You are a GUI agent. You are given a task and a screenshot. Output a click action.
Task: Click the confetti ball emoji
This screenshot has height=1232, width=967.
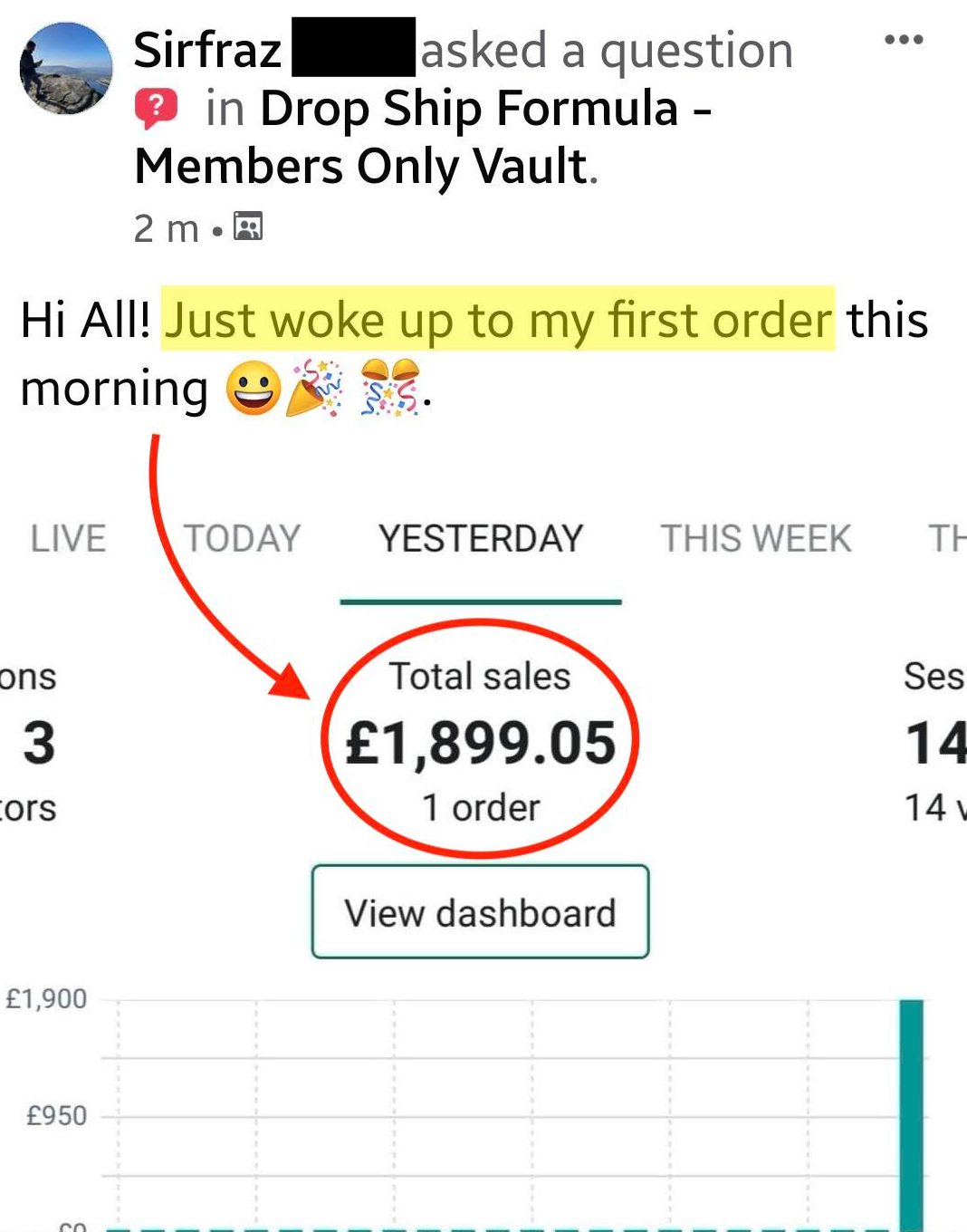coord(390,388)
